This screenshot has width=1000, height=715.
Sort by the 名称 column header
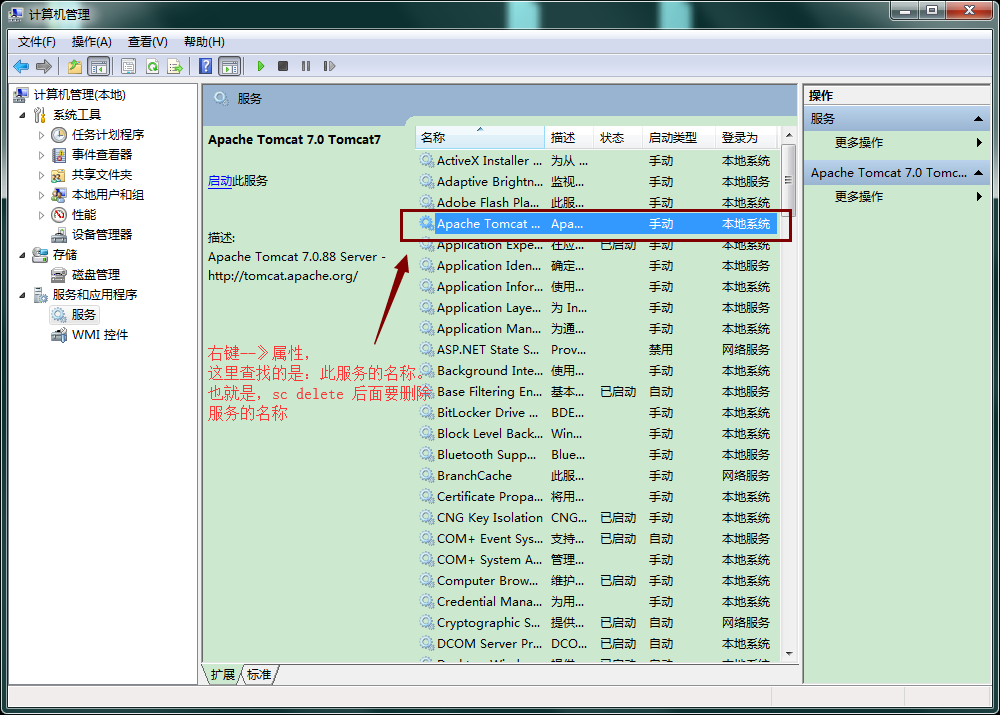pyautogui.click(x=480, y=138)
